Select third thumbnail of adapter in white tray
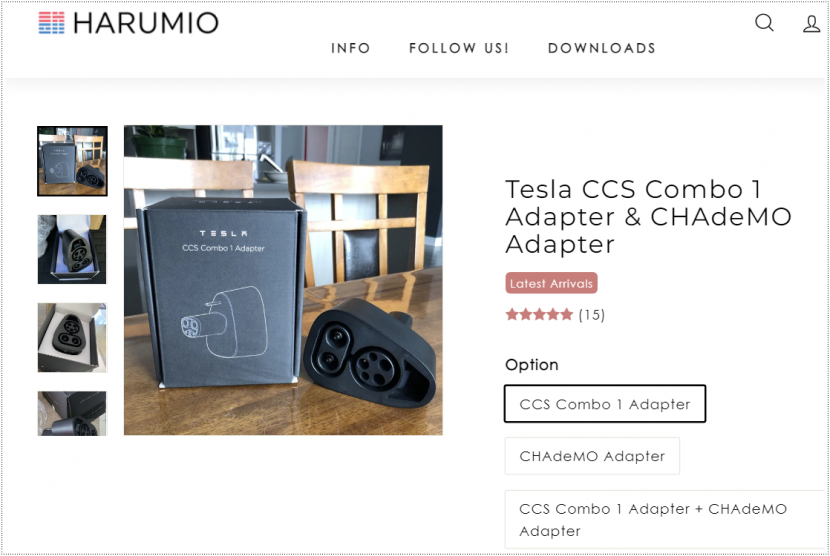This screenshot has height=556, width=830. point(72,337)
